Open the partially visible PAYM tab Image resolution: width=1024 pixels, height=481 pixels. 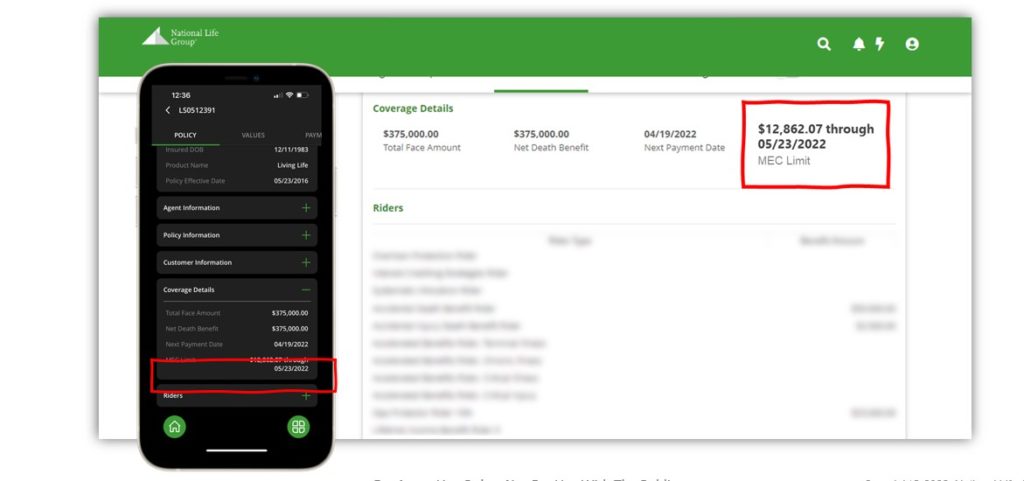point(312,134)
